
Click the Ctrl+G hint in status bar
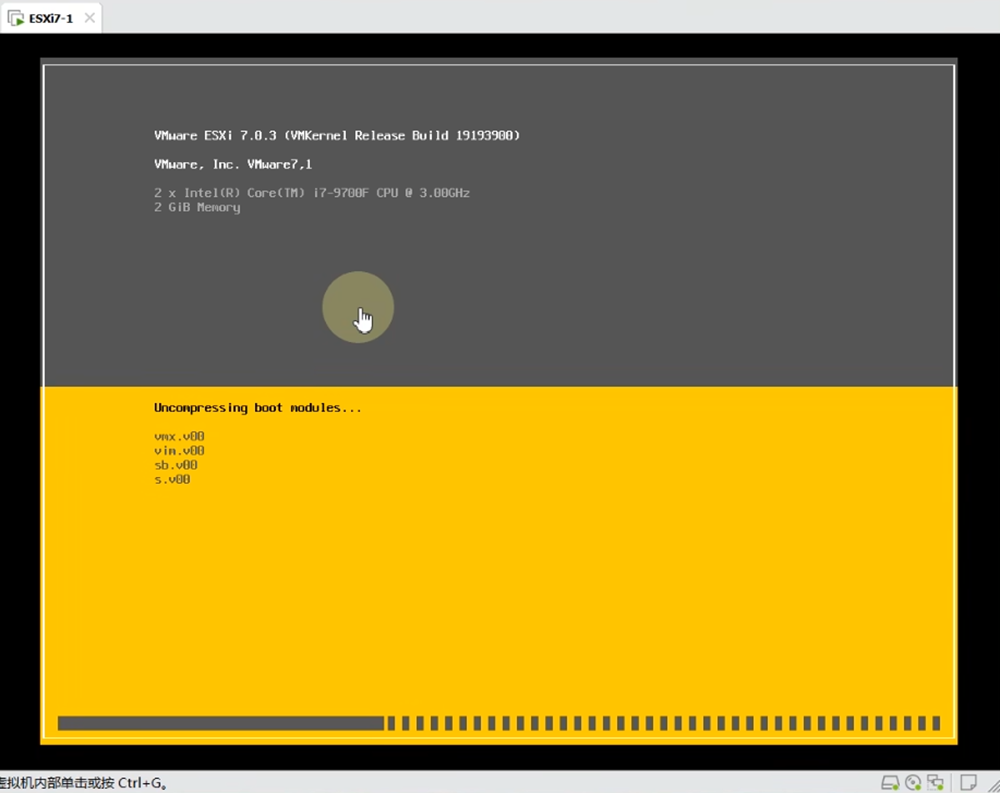(x=83, y=783)
